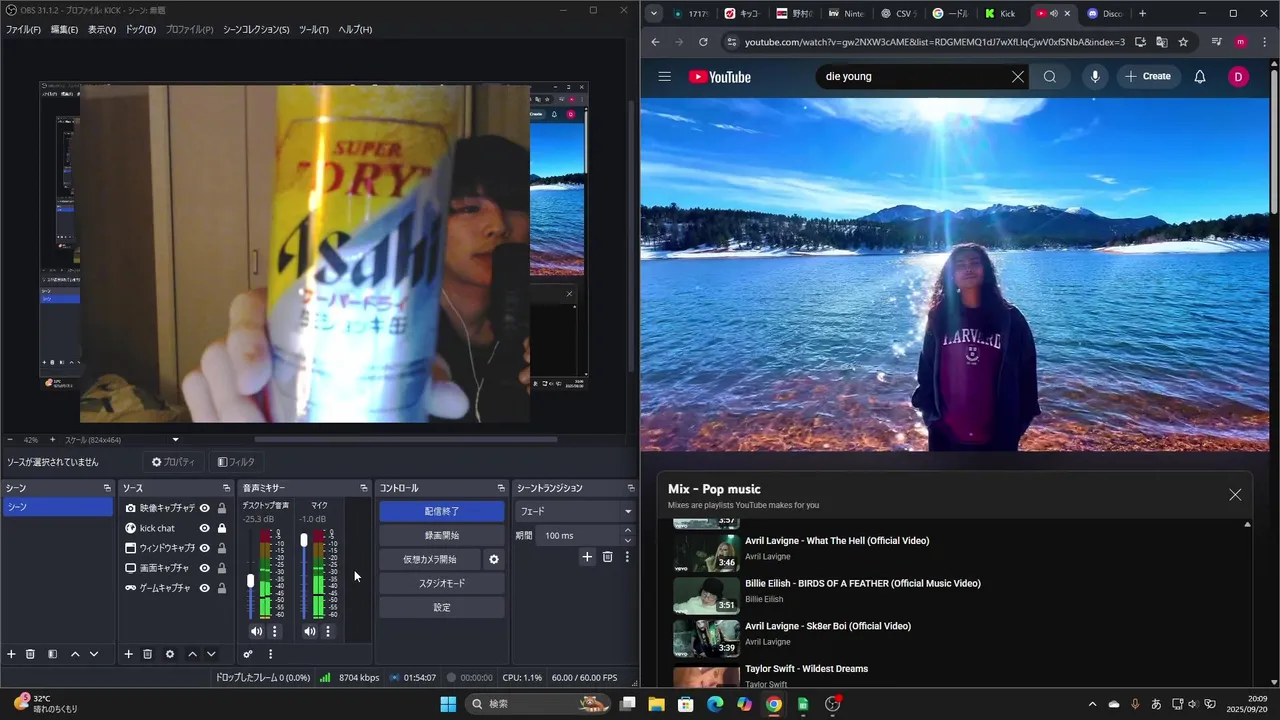Undock the ソース panel via float icon

227,488
